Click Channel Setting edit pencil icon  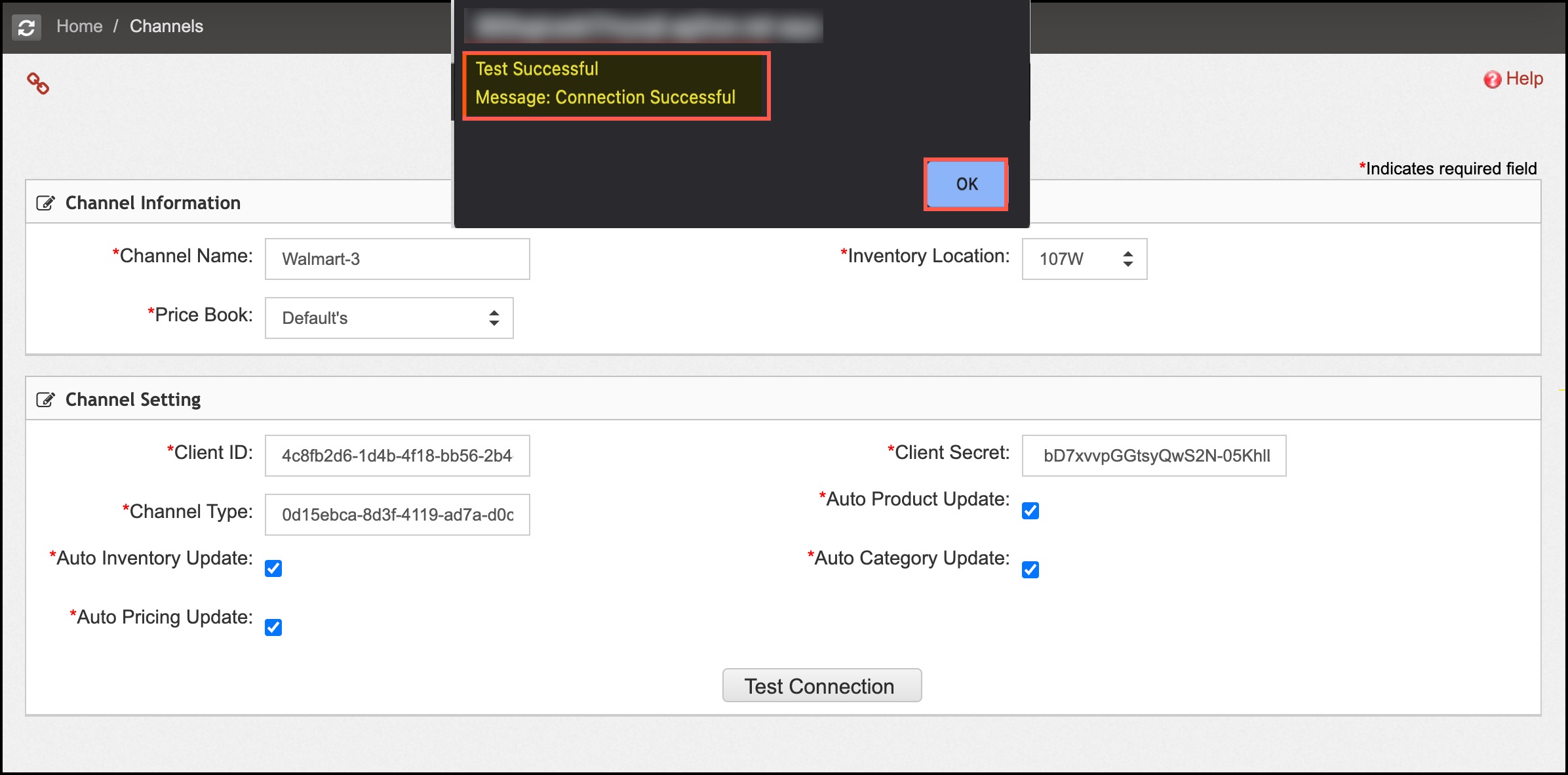(45, 399)
